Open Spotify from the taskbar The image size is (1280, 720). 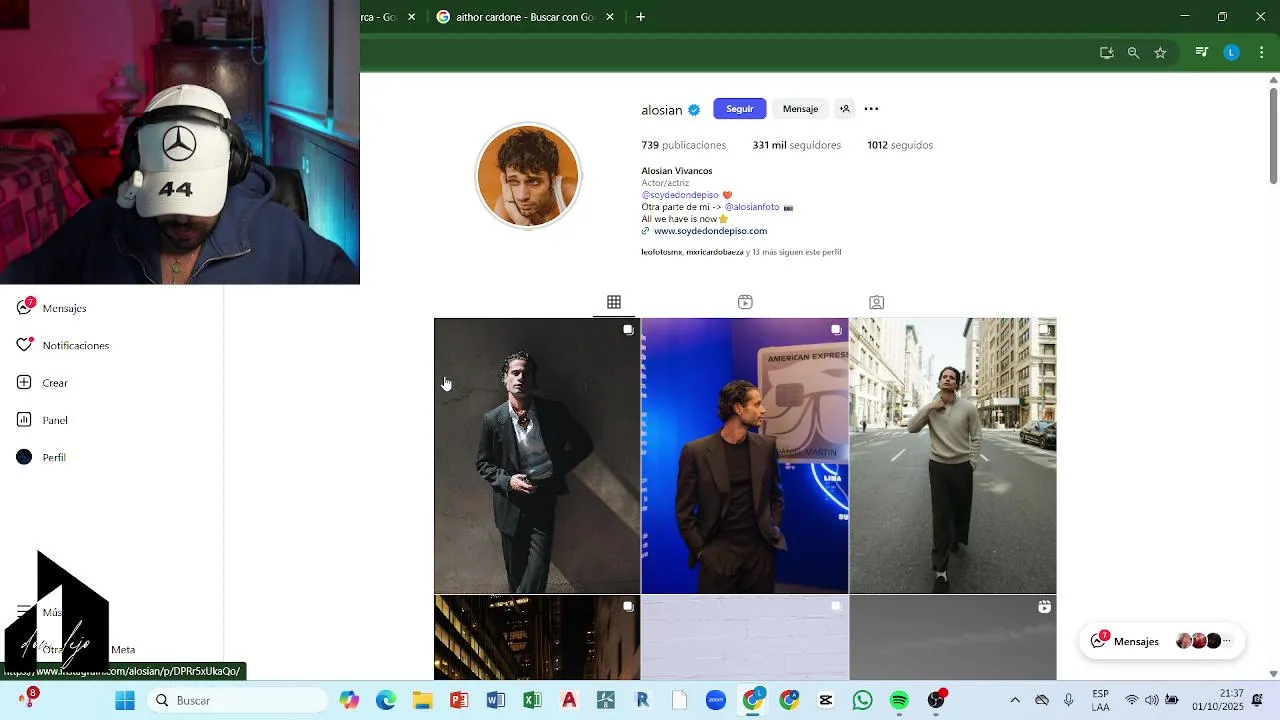click(899, 700)
